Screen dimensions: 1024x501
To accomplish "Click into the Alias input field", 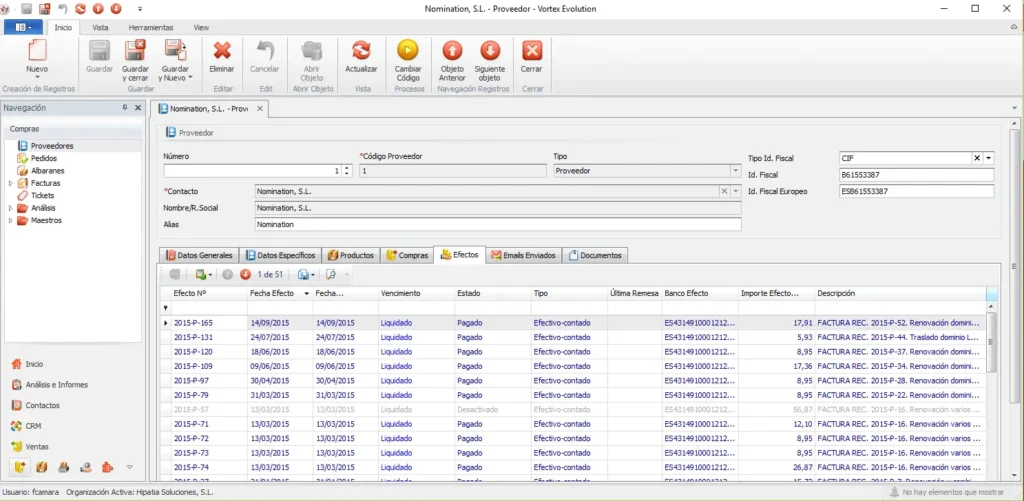I will [498, 224].
